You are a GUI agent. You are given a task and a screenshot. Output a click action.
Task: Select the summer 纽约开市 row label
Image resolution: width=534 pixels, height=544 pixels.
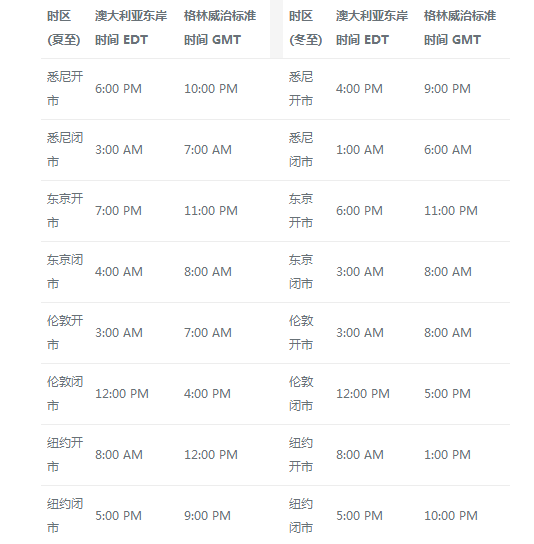pos(65,455)
